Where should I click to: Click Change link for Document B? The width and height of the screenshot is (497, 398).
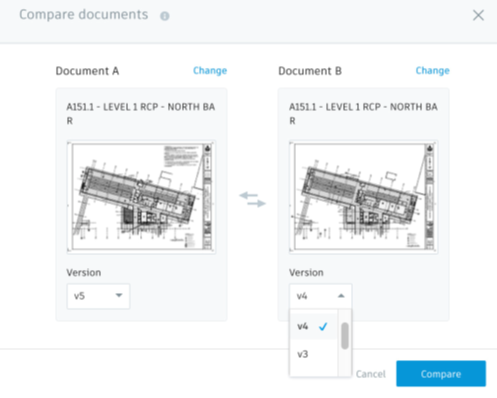[x=432, y=70]
